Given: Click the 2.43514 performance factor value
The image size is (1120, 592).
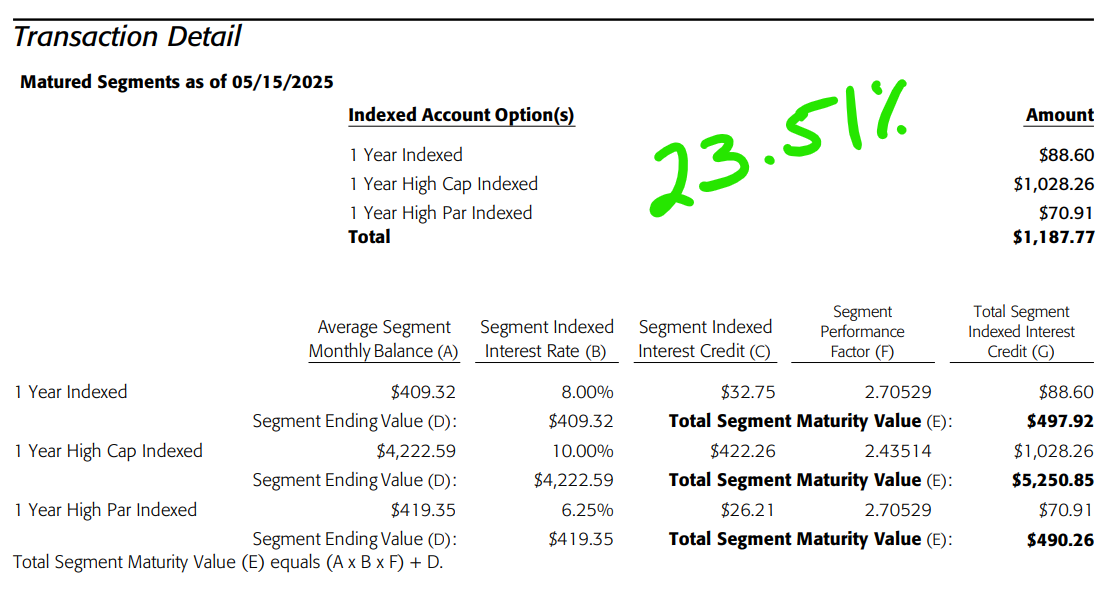Looking at the screenshot, I should (x=898, y=451).
